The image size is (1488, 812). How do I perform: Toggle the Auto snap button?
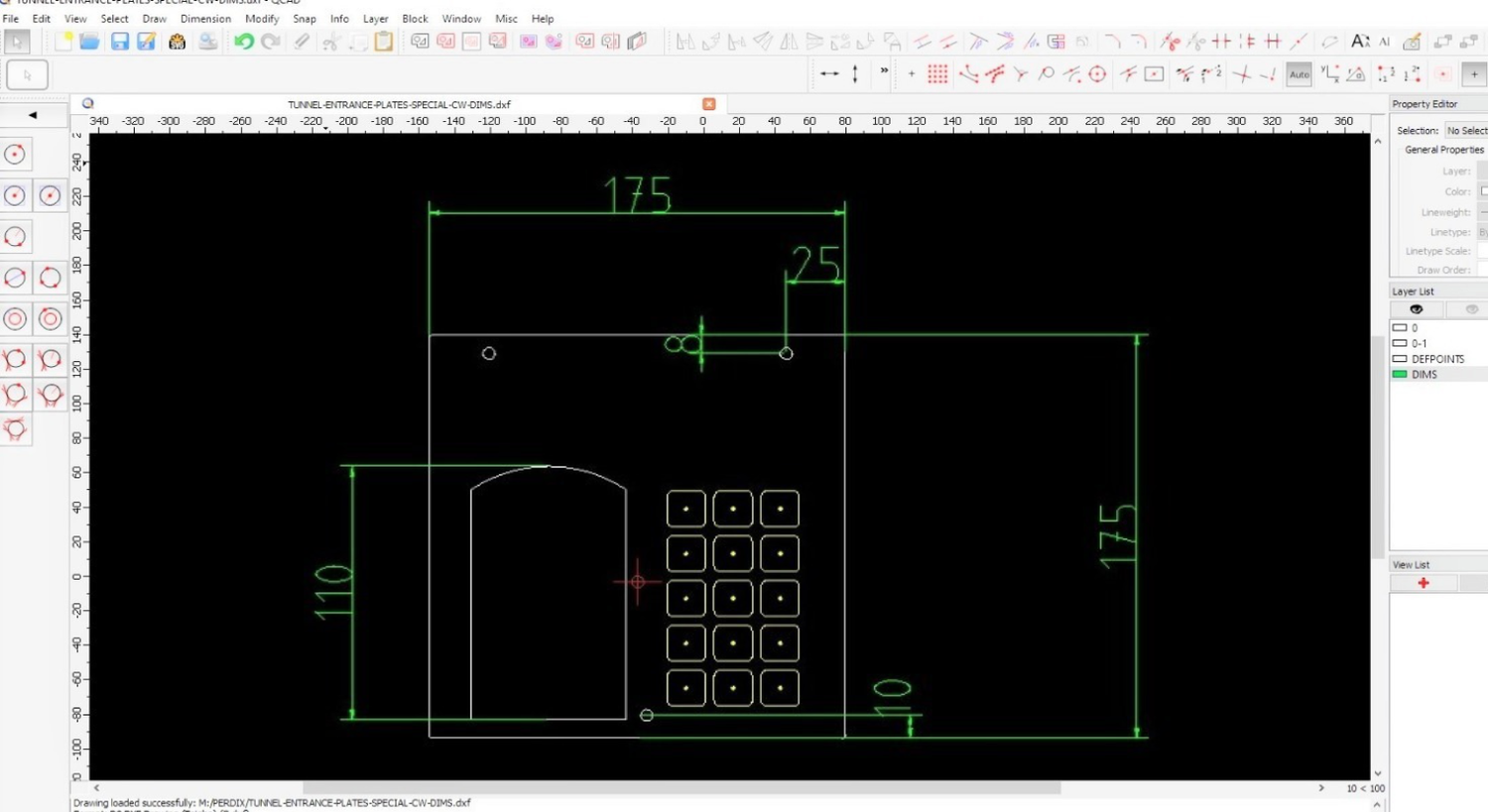(x=1299, y=74)
